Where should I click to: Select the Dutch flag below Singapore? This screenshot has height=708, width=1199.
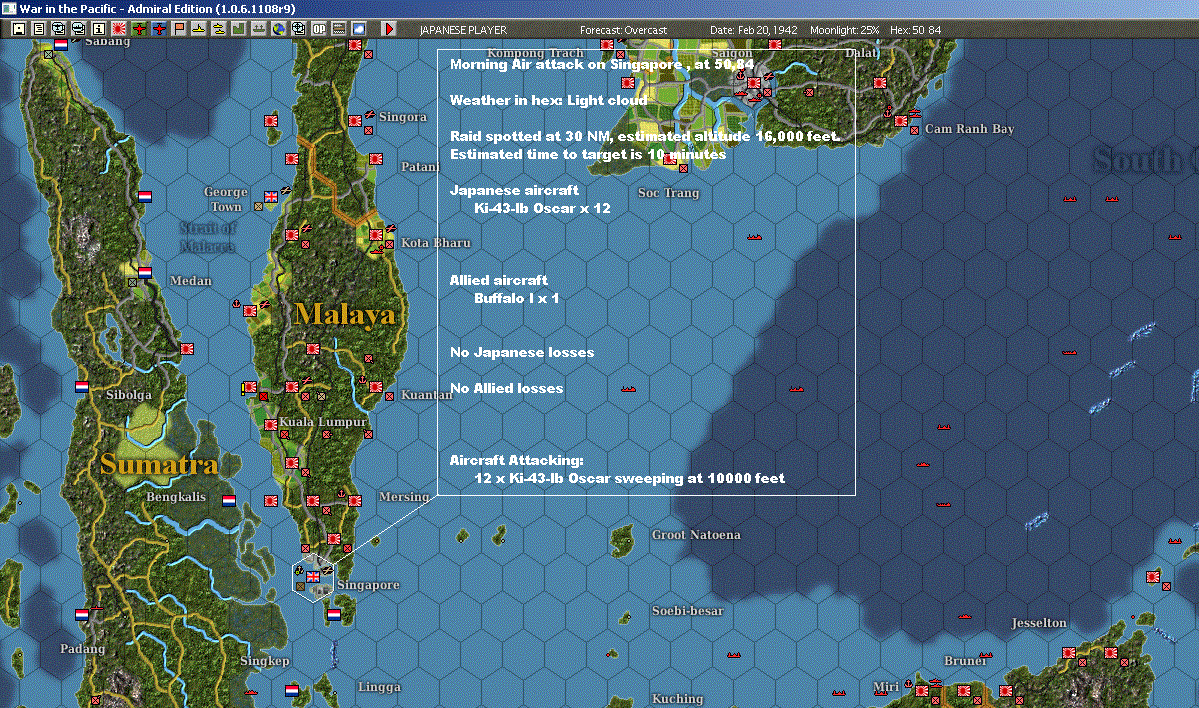click(334, 615)
